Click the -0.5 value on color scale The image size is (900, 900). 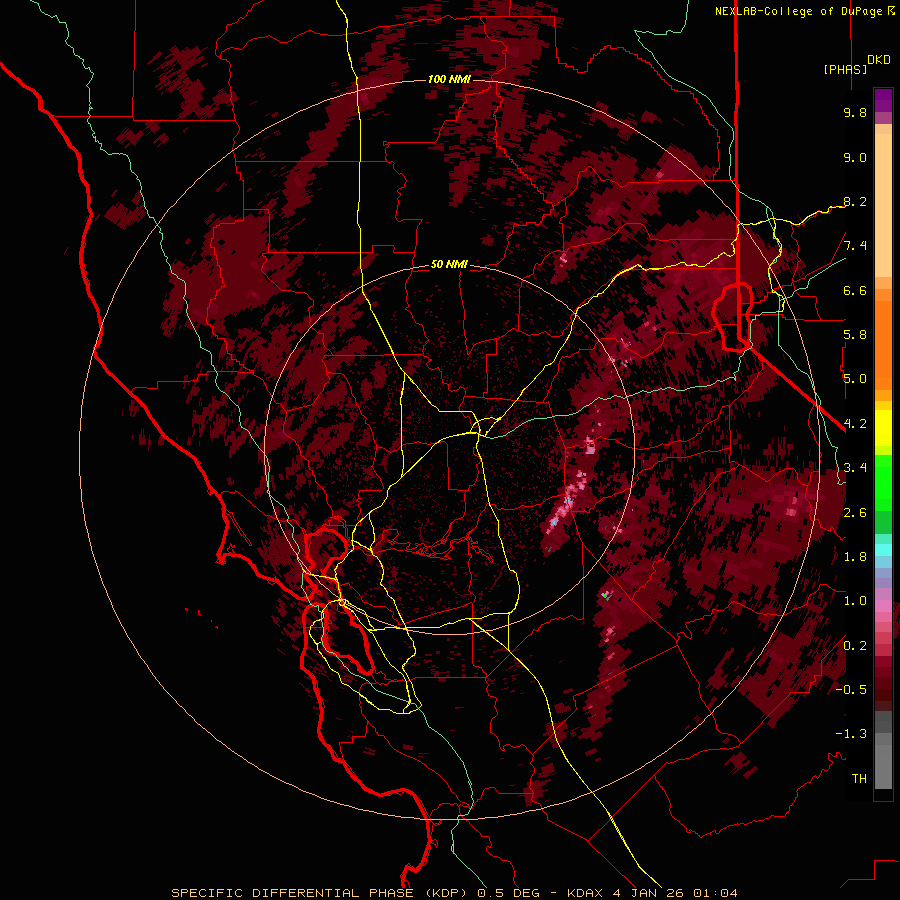tap(851, 690)
